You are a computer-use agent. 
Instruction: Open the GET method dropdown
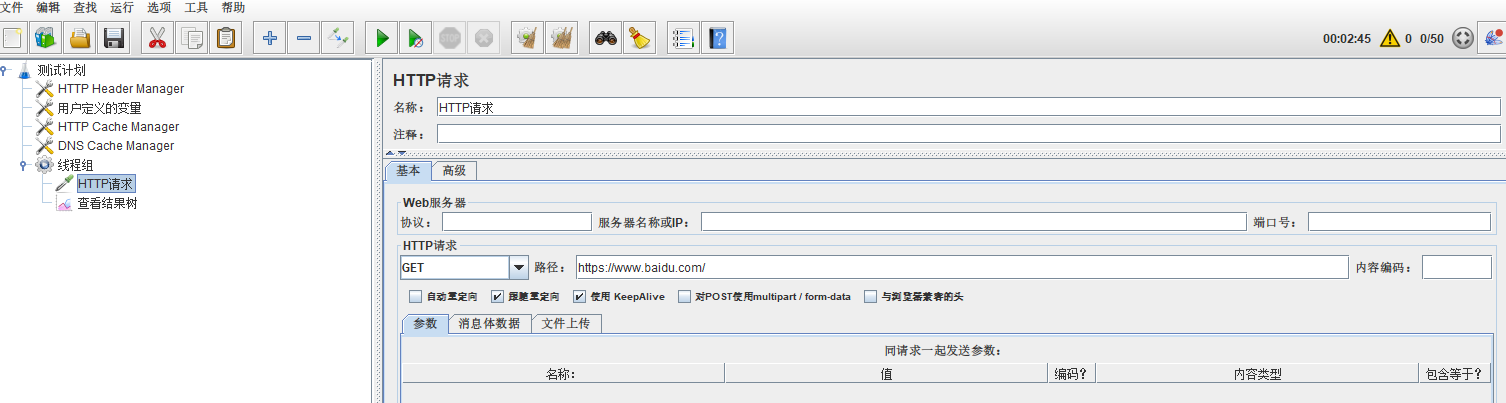[x=519, y=268]
